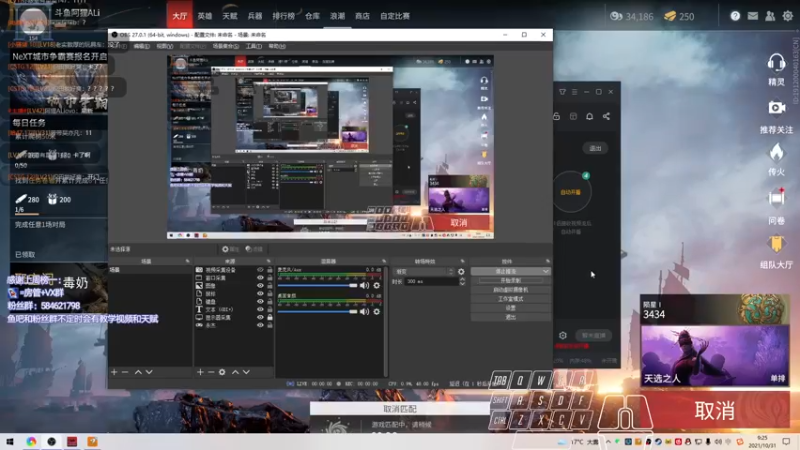Toggle visibility of 视频采集设备 source
800x450 pixels.
click(x=260, y=270)
